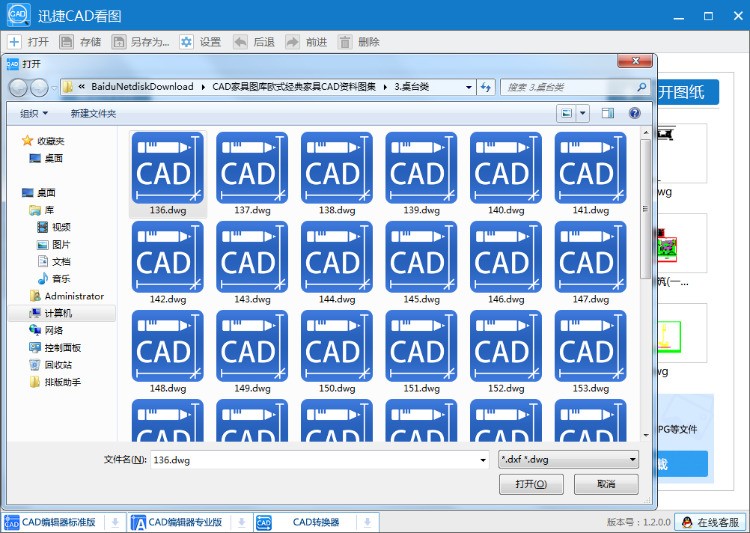
Task: Select the 147.dwg CAD file icon
Action: (x=591, y=257)
